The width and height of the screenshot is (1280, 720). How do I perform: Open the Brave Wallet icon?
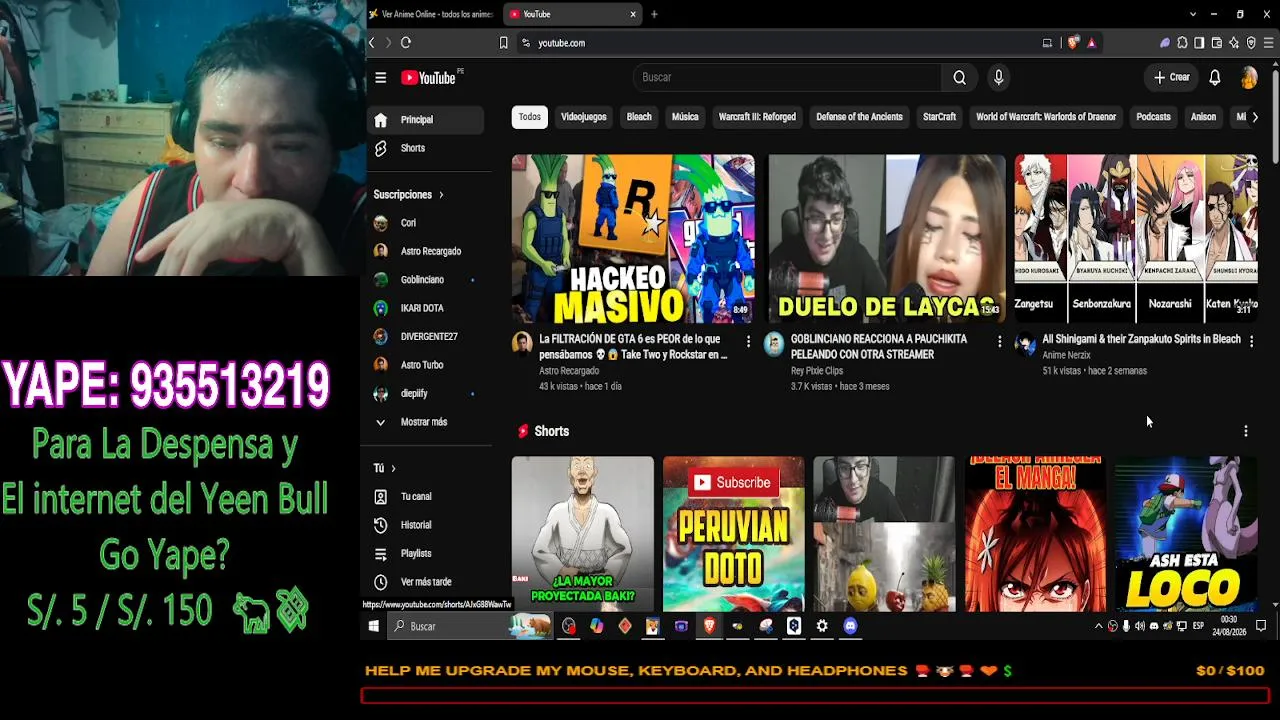click(x=1217, y=43)
